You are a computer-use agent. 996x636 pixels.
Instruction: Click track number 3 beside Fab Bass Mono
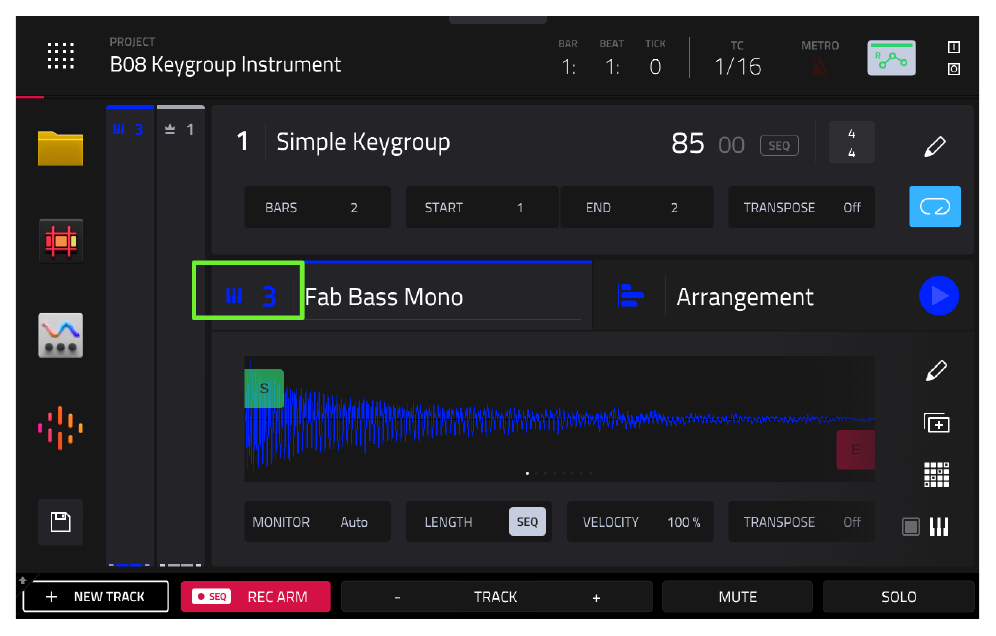[x=269, y=297]
